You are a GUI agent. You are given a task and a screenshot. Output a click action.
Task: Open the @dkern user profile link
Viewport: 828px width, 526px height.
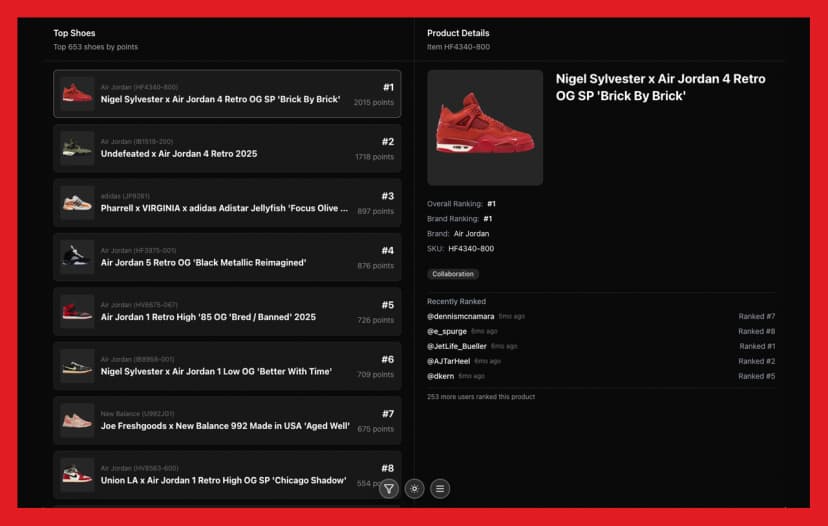(440, 376)
